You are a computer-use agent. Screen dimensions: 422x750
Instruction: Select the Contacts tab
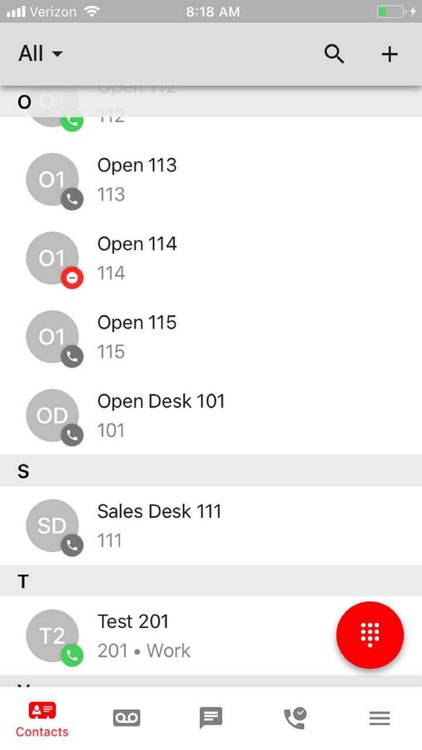pyautogui.click(x=42, y=719)
